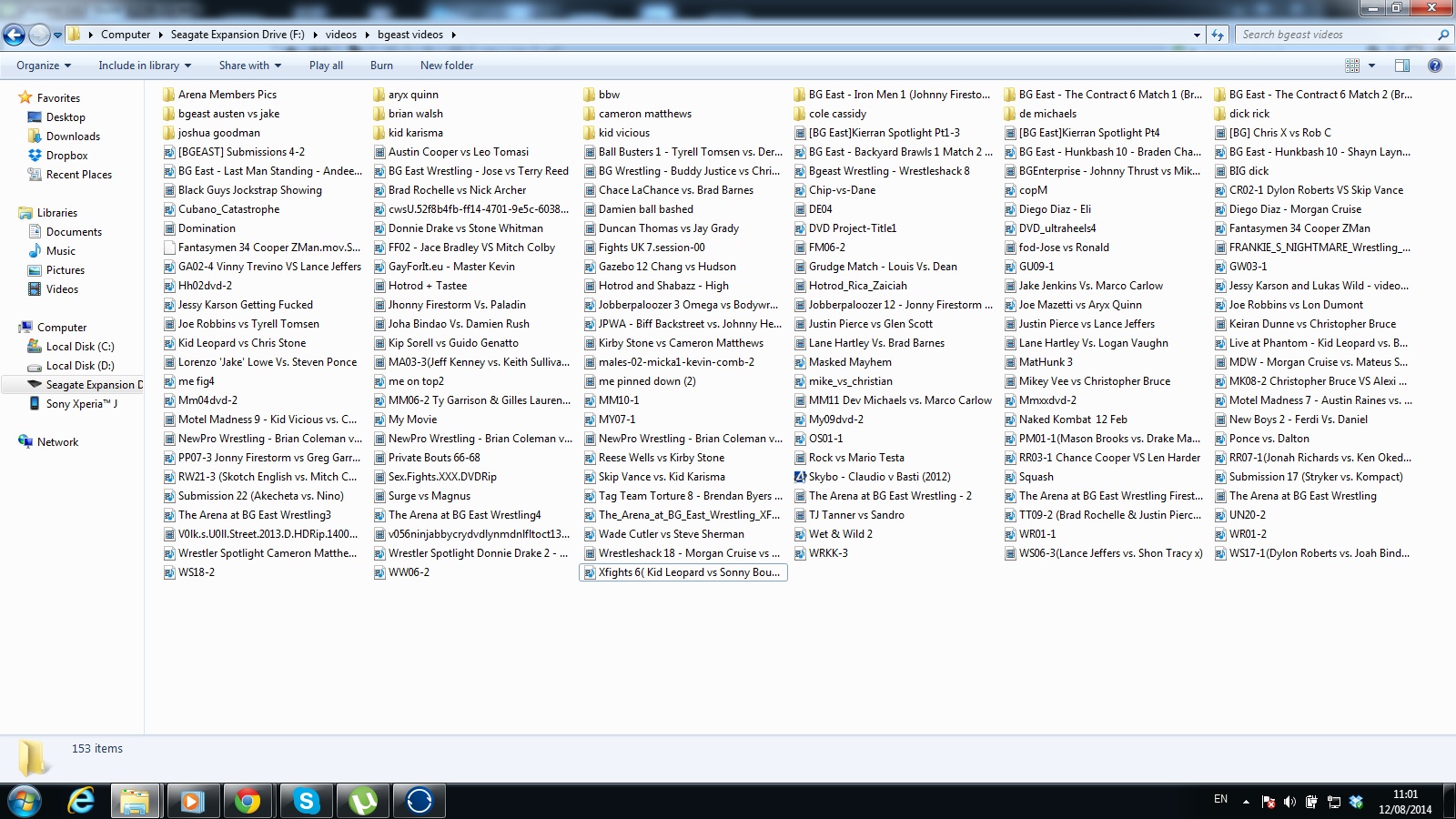This screenshot has width=1456, height=819.
Task: Expand the Share with dropdown
Action: (248, 65)
